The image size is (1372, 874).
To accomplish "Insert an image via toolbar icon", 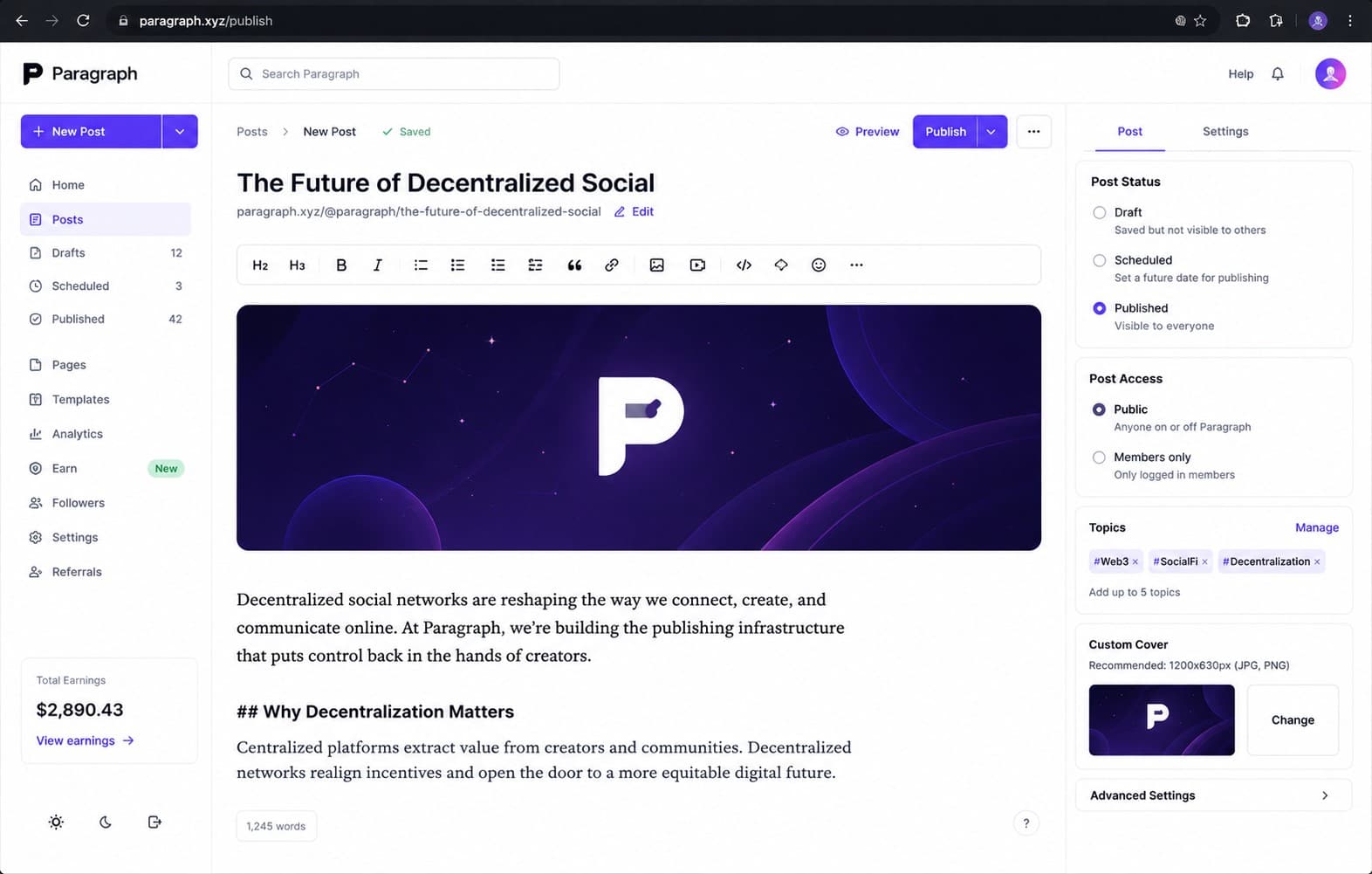I will pos(657,265).
